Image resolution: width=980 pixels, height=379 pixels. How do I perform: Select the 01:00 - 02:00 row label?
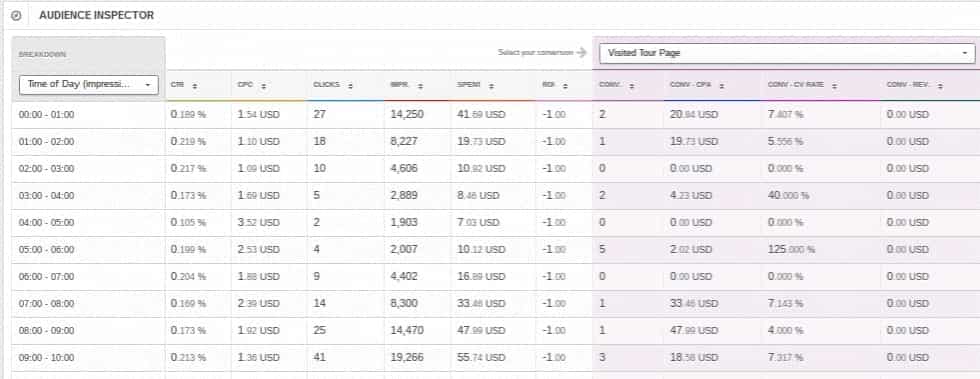coord(46,142)
